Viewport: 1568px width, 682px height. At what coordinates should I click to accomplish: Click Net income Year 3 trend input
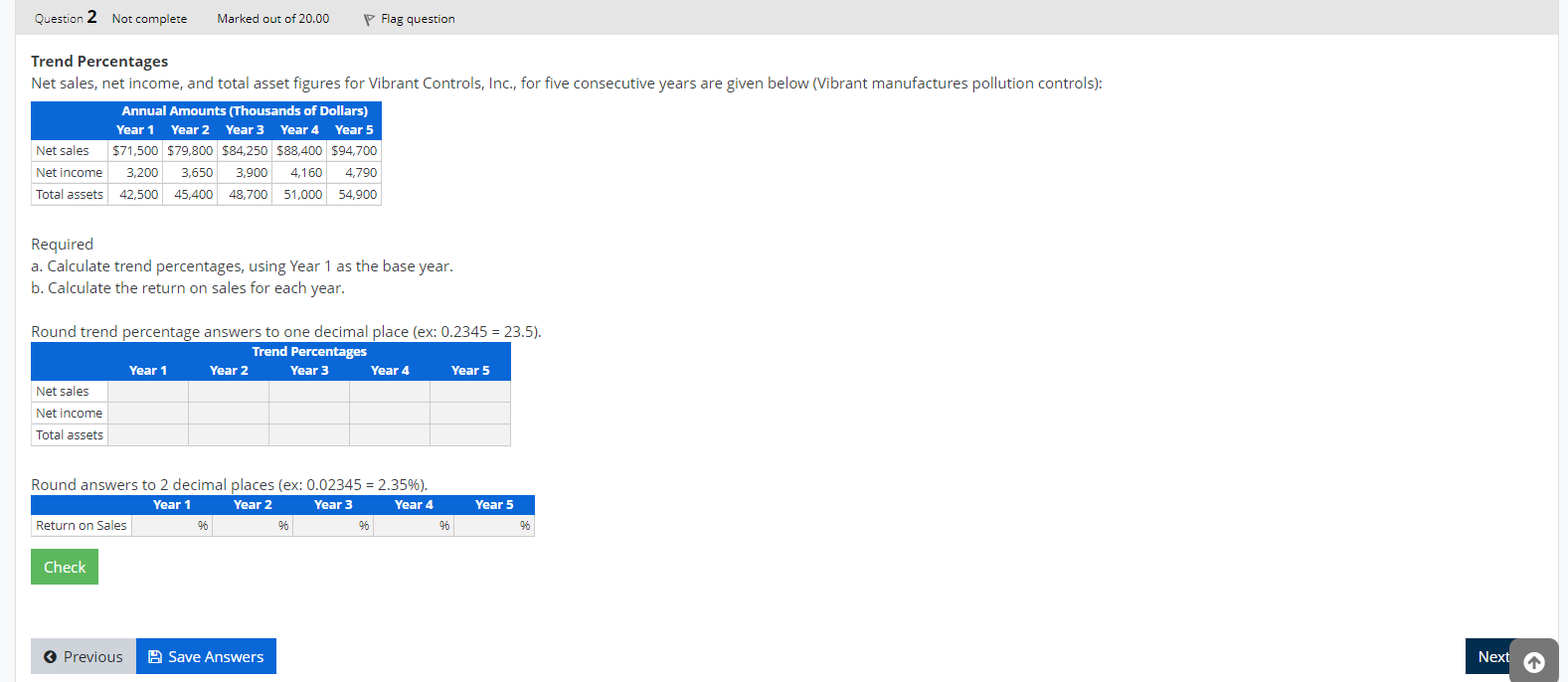point(309,414)
